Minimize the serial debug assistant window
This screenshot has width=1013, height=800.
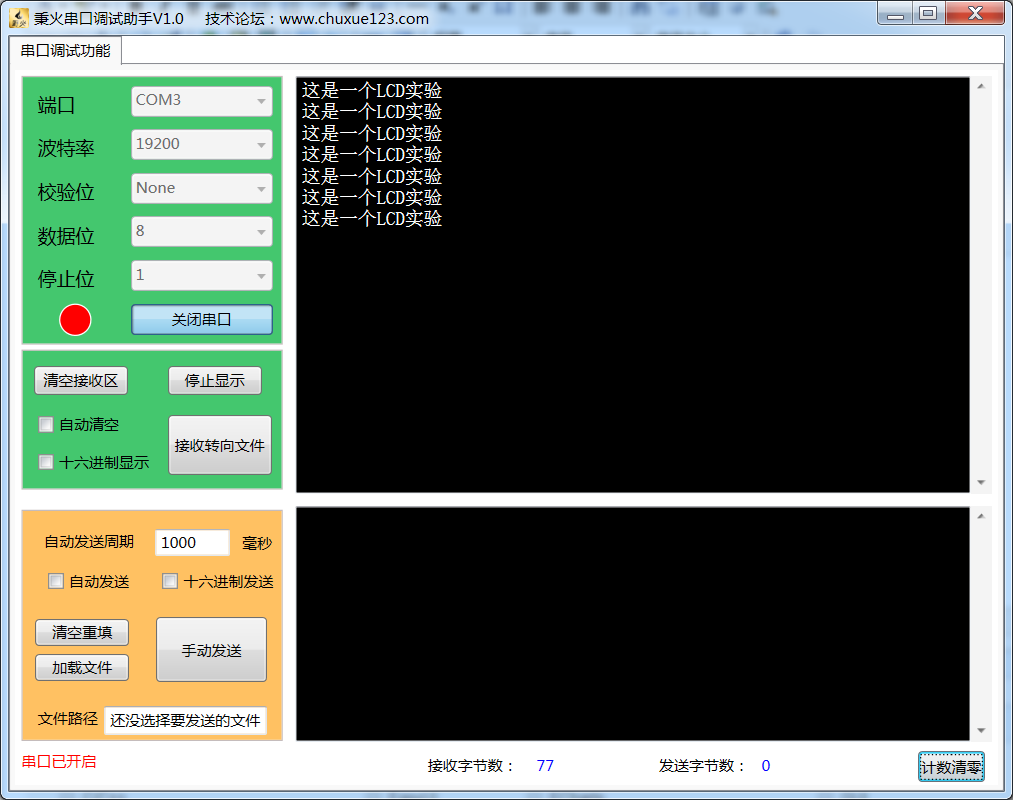pyautogui.click(x=895, y=13)
